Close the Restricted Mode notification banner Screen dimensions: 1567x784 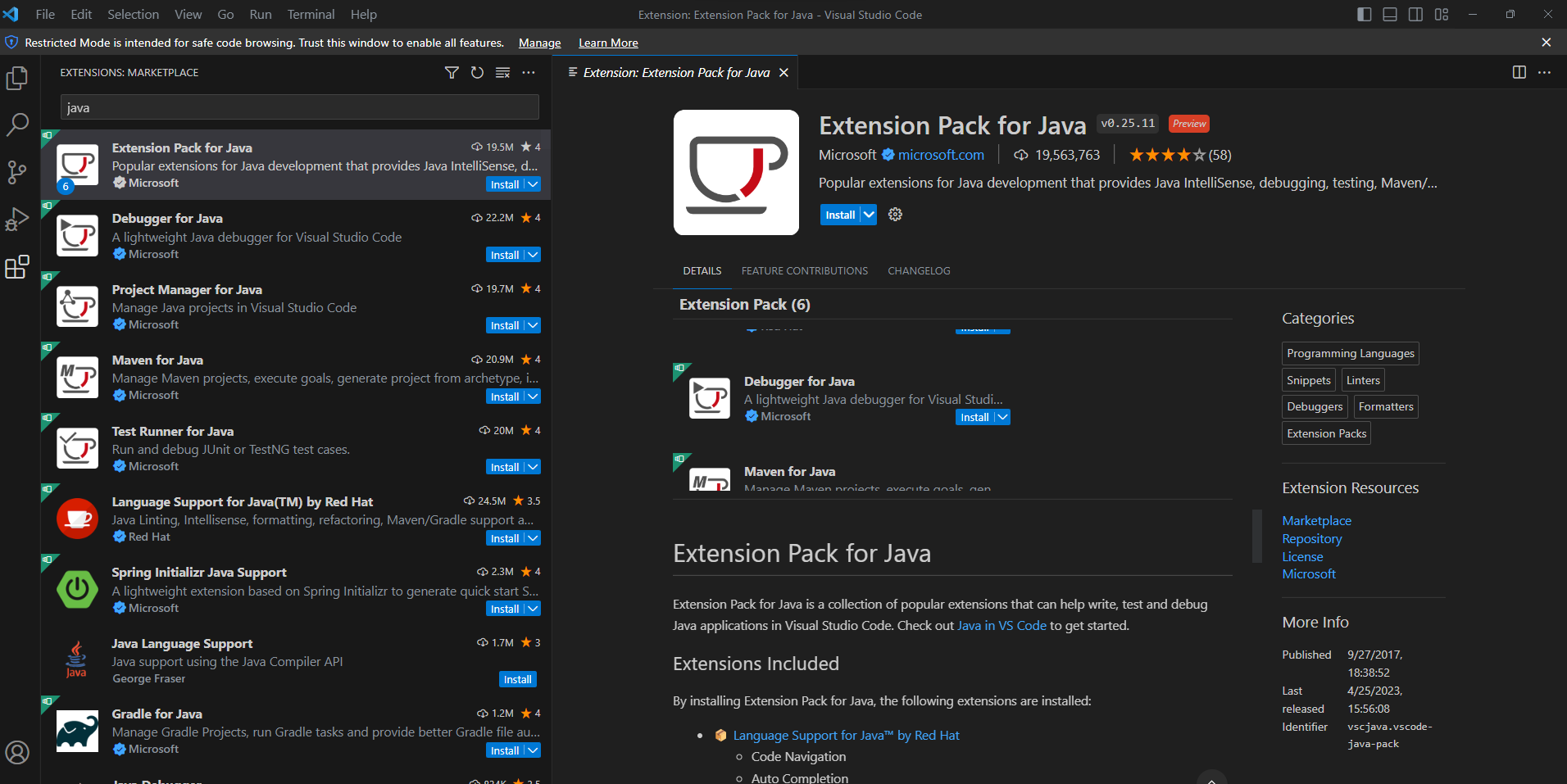tap(1546, 43)
